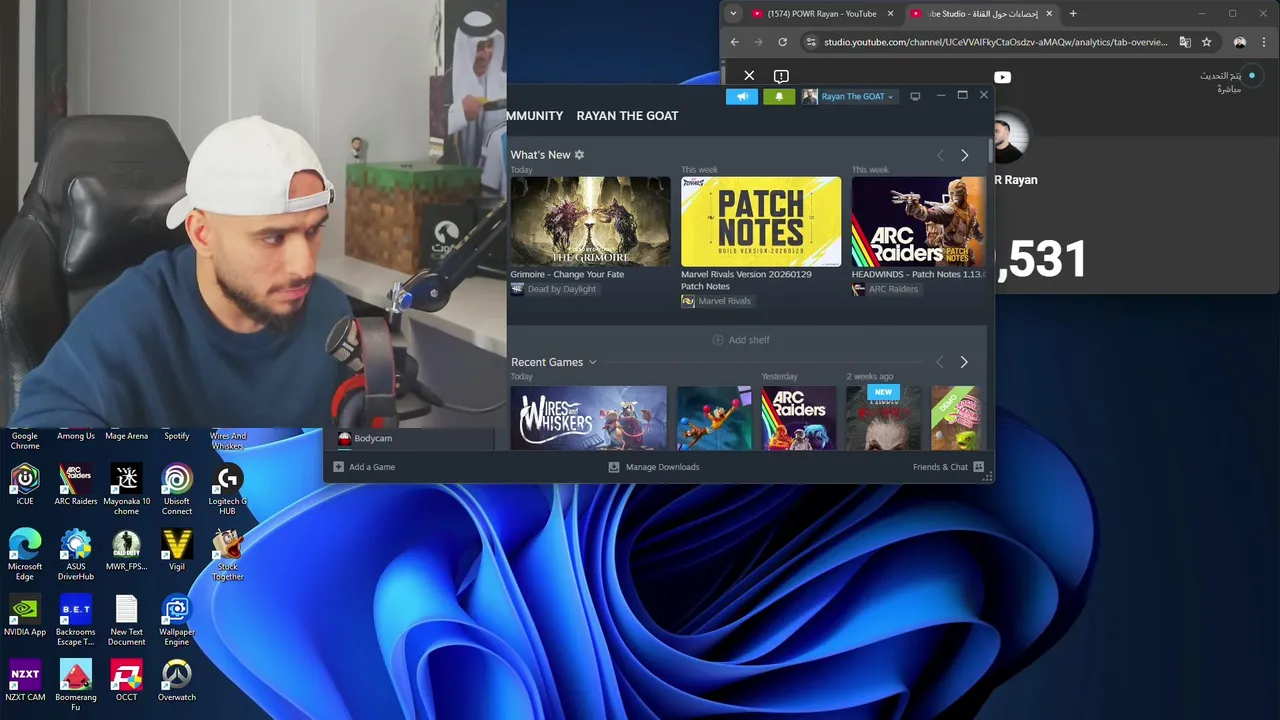Open the What's New settings gear
Screen dimensions: 1280x720
tap(579, 155)
